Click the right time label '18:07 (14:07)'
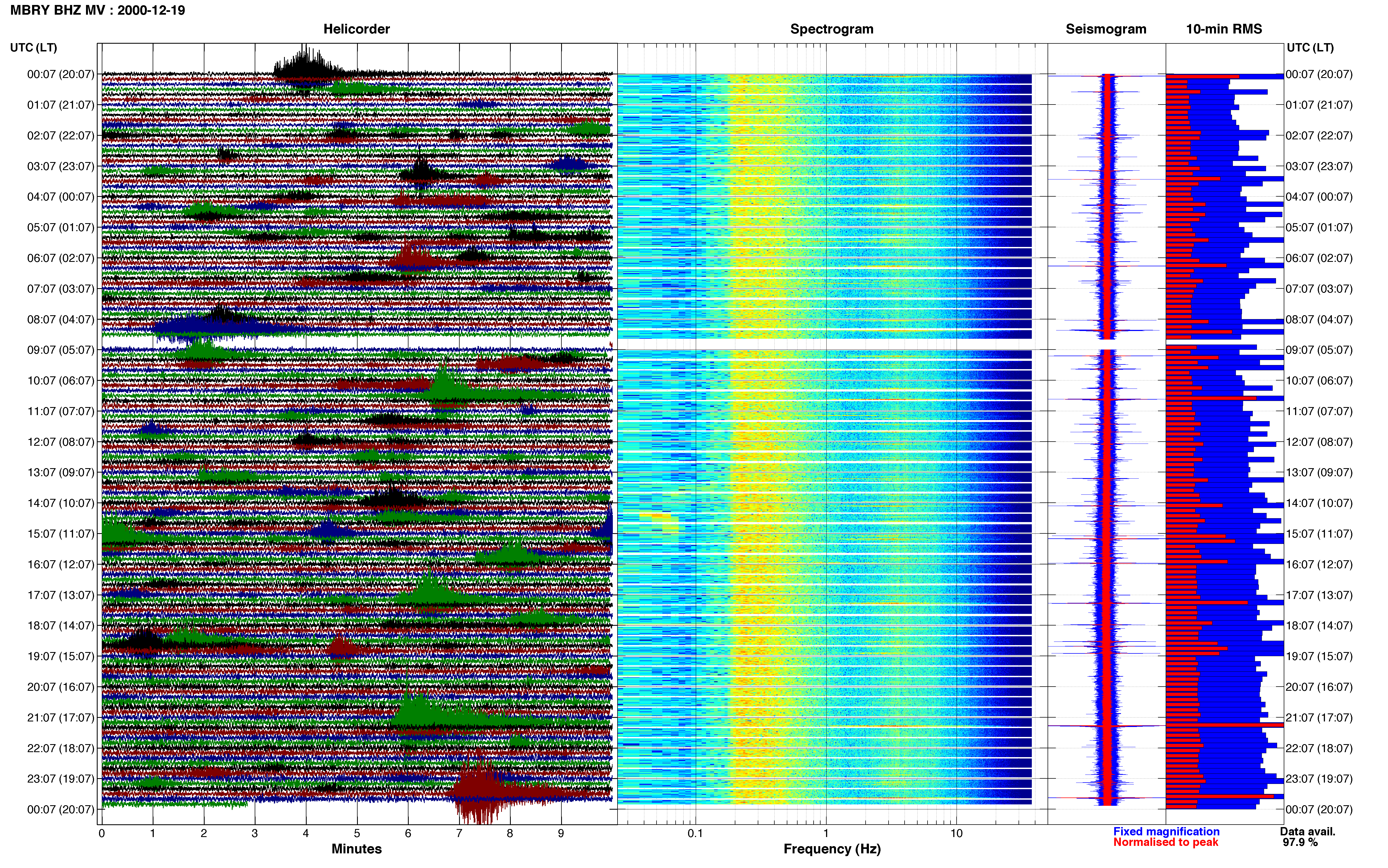The height and width of the screenshot is (868, 1388). 1319,625
